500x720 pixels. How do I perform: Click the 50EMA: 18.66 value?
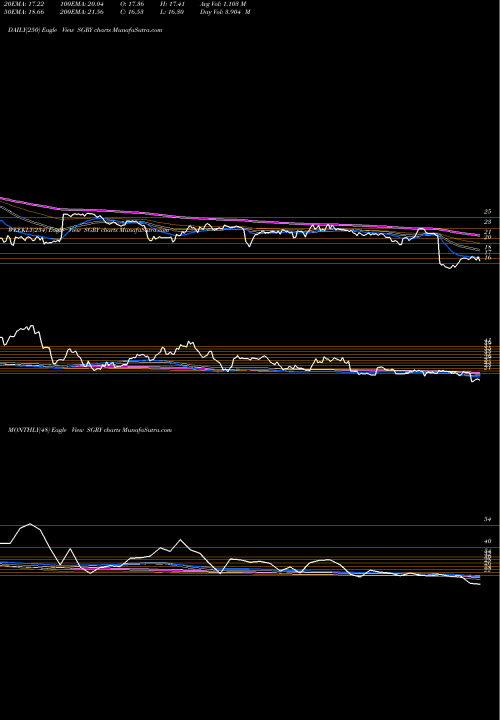point(22,12)
